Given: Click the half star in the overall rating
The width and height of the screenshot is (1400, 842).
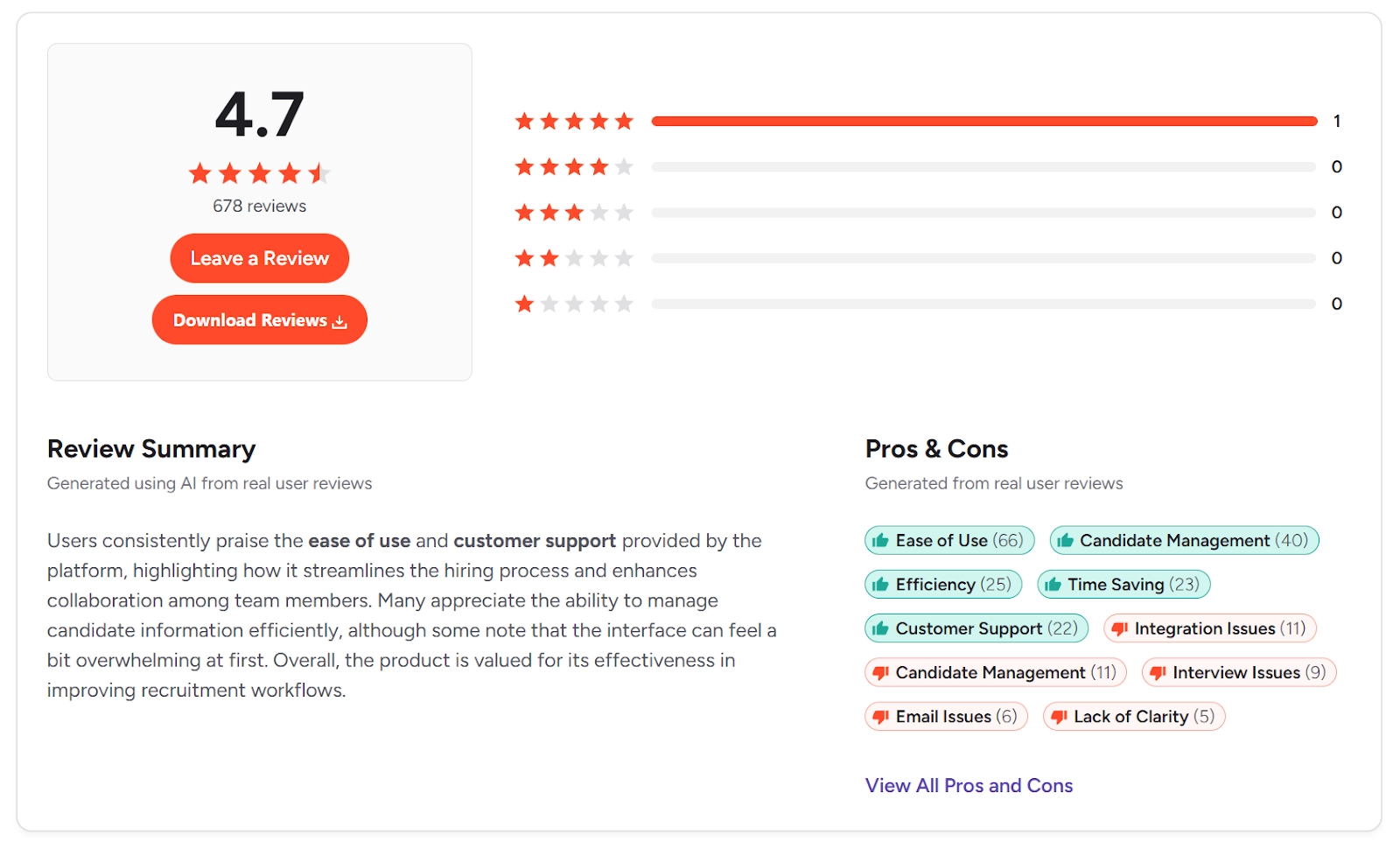Looking at the screenshot, I should click(317, 173).
